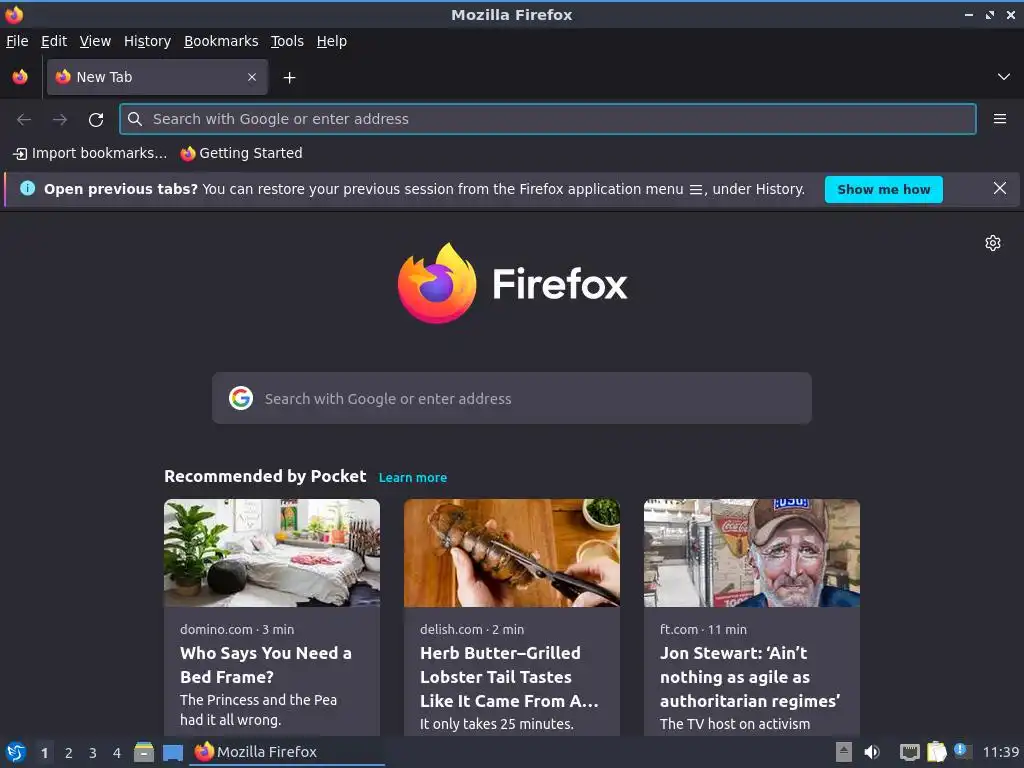Open 'Jon Stewart: Ain't nothing as agile' headline

750,677
